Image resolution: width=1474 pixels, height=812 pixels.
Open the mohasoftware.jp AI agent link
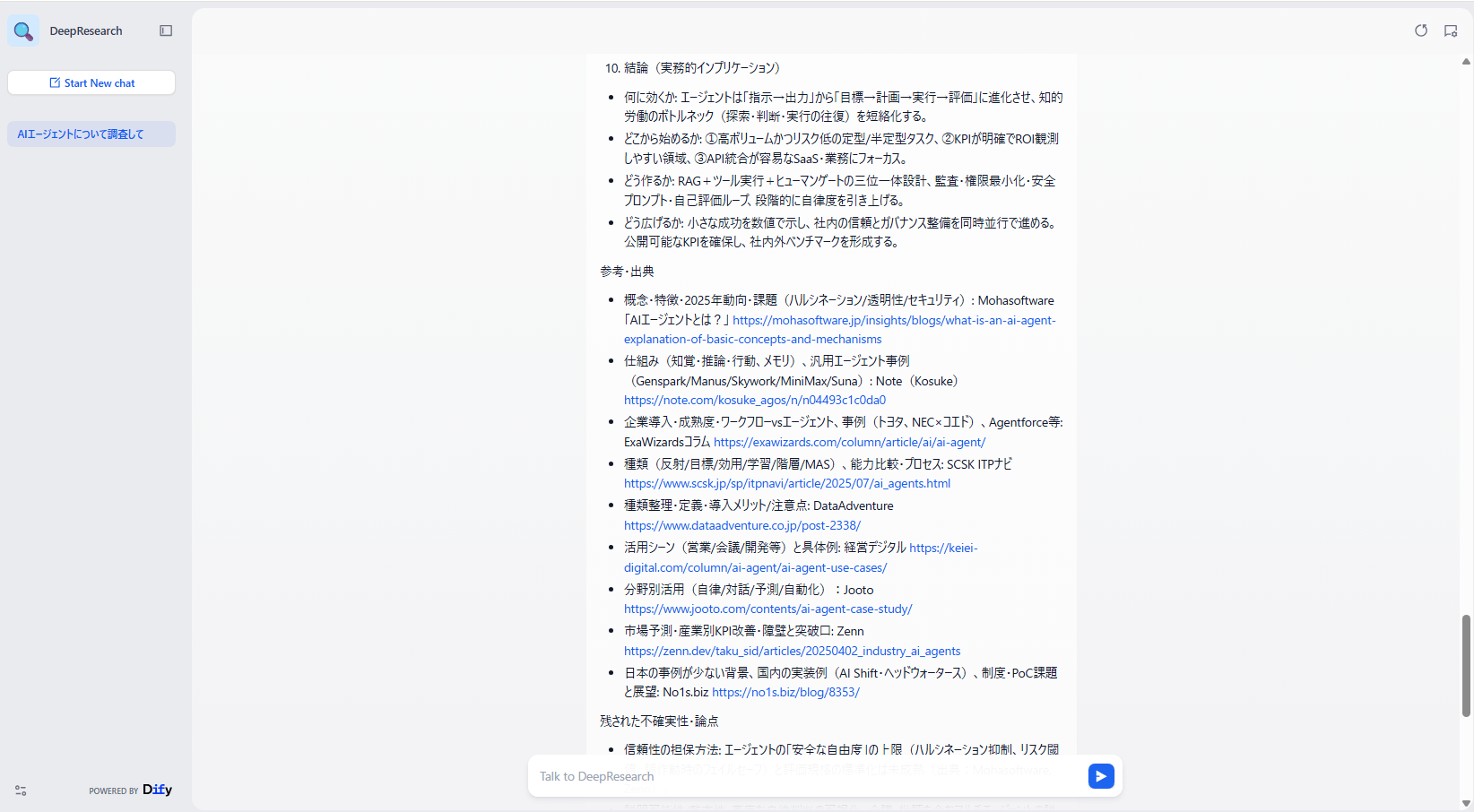point(893,320)
